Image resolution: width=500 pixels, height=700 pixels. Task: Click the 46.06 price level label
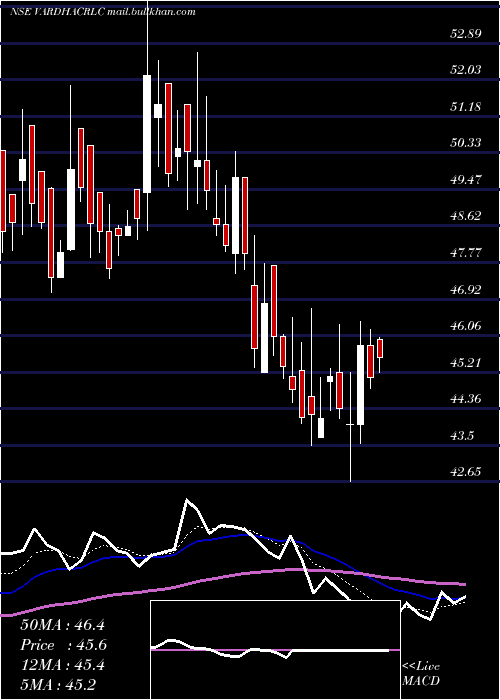click(x=465, y=326)
